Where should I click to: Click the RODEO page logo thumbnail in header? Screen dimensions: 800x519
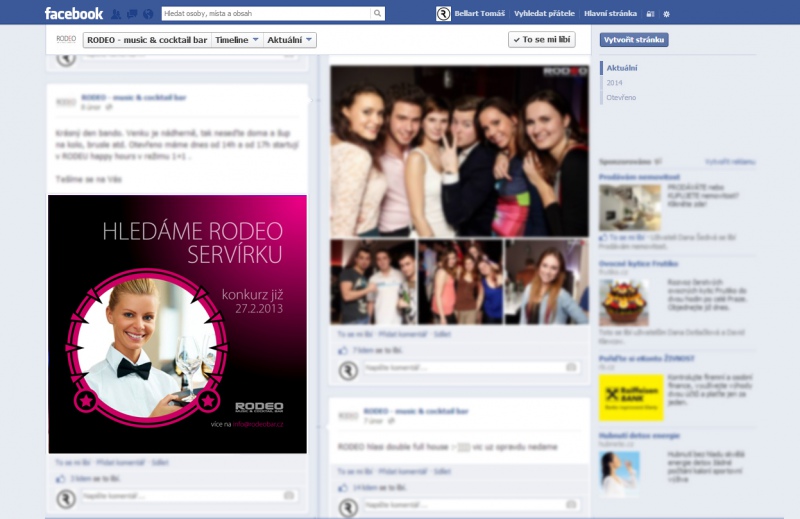point(66,40)
